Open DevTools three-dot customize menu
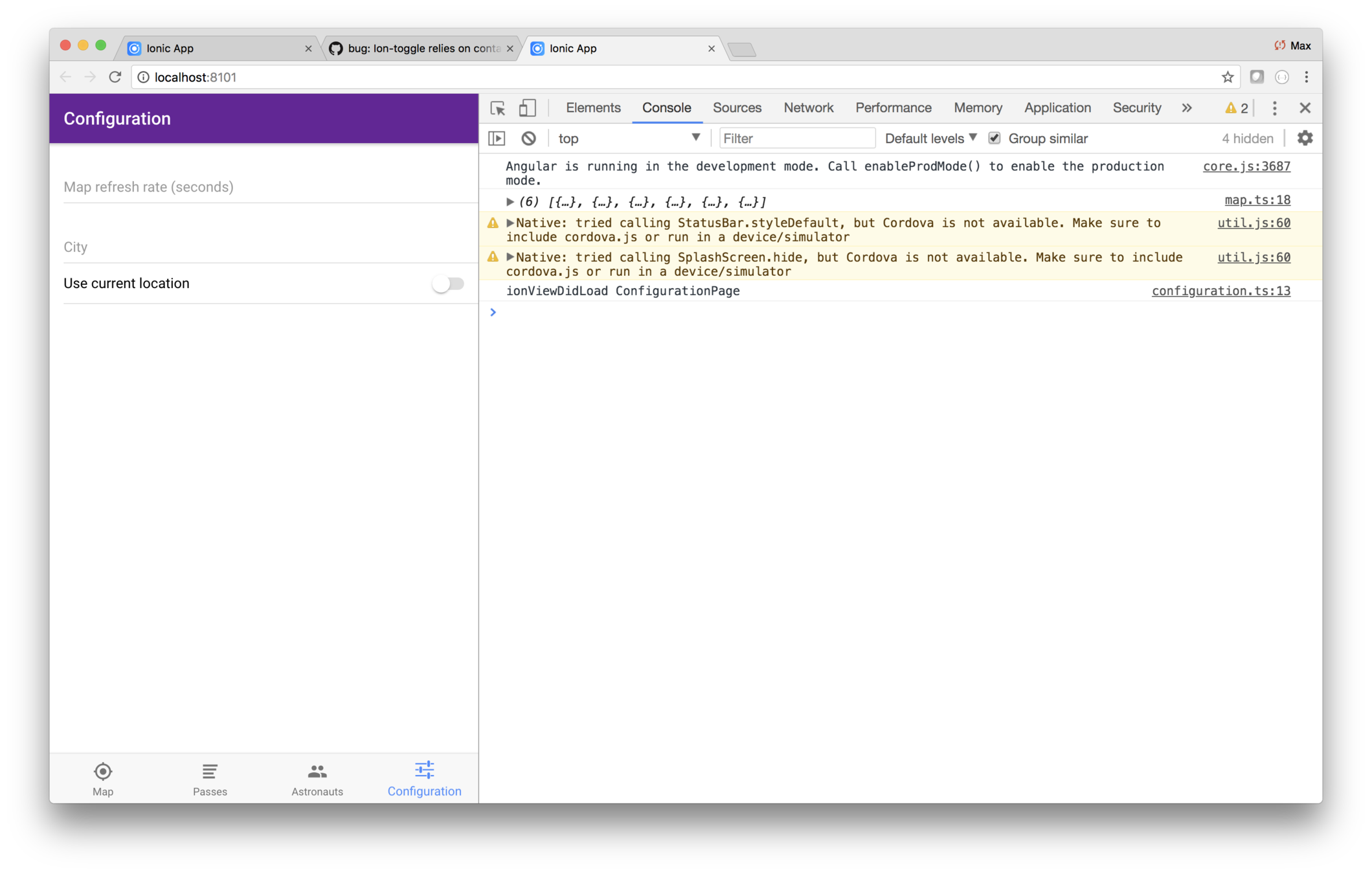Image resolution: width=1372 pixels, height=874 pixels. point(1274,108)
